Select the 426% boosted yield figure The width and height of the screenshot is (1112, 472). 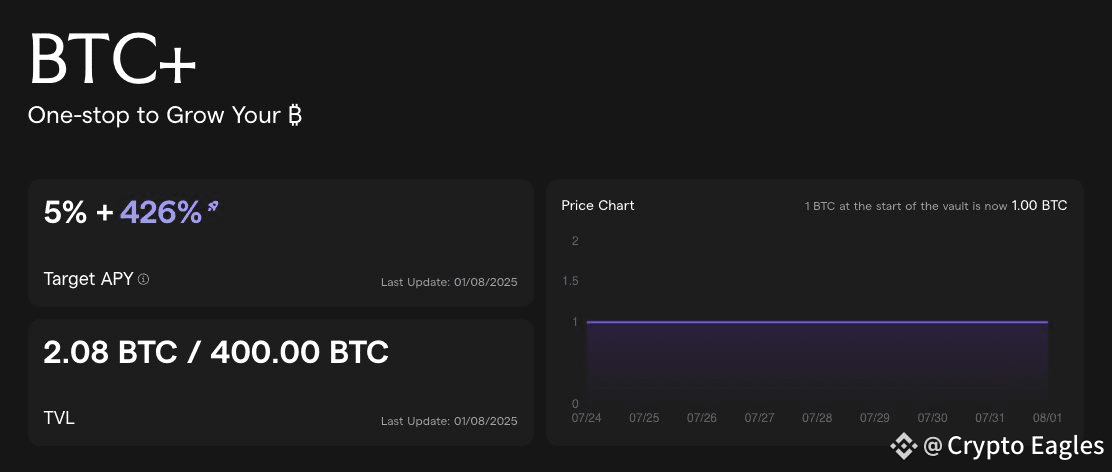point(161,212)
